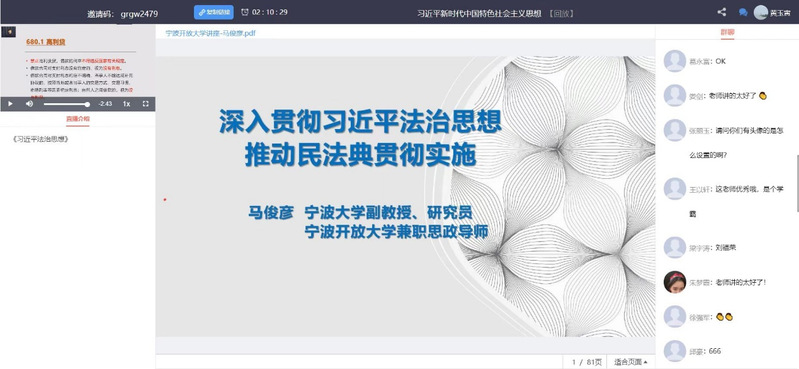Viewport: 799px width, 369px height.
Task: Click the video progress slider handle
Action: coord(87,104)
